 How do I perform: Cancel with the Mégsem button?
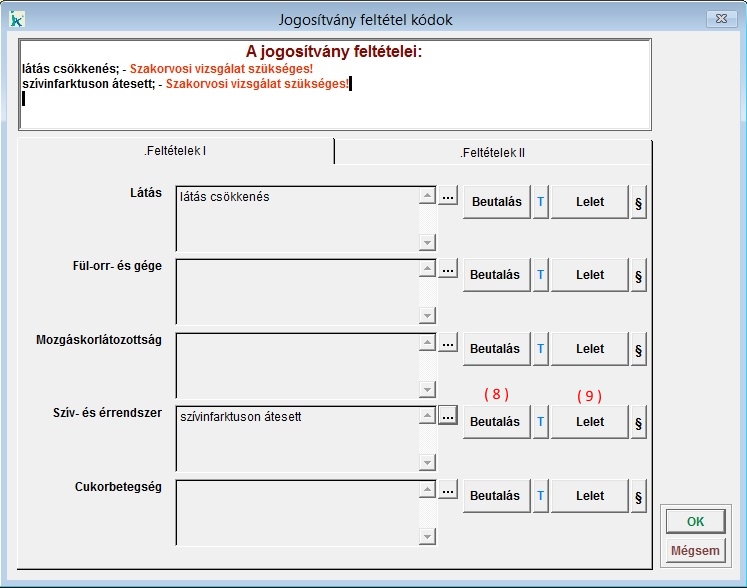(695, 550)
